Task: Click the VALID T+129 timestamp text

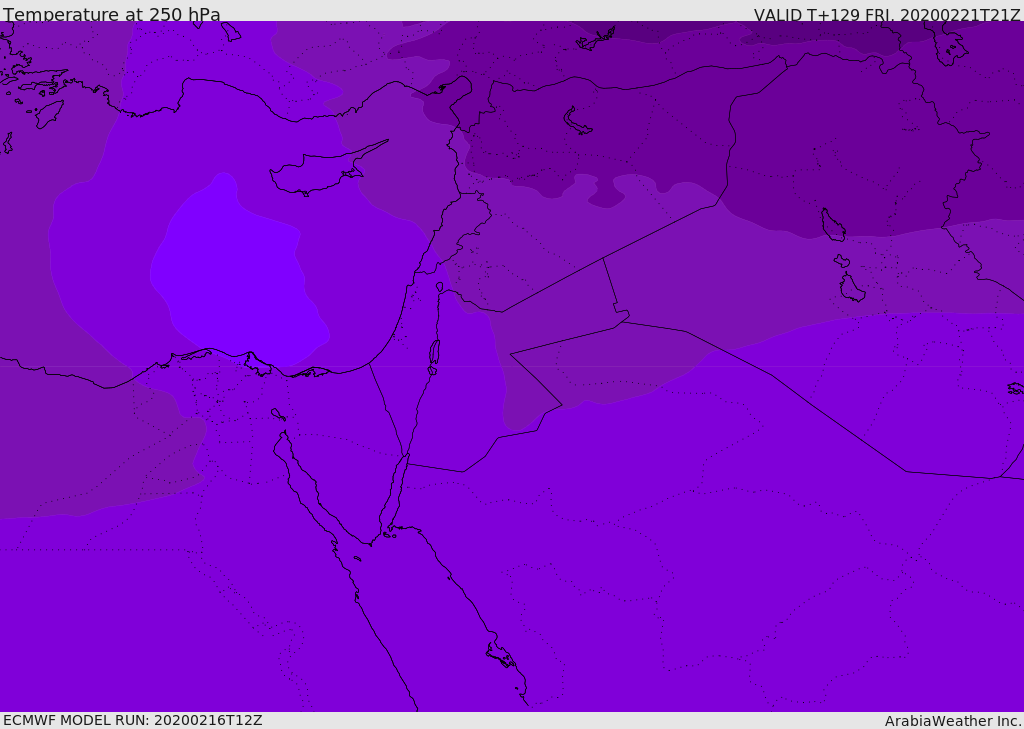Action: pos(886,15)
